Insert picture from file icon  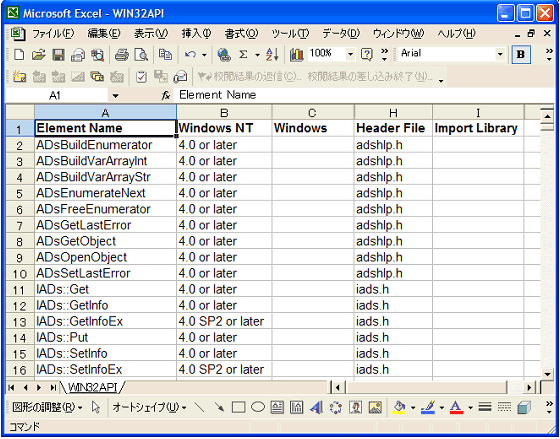375,407
